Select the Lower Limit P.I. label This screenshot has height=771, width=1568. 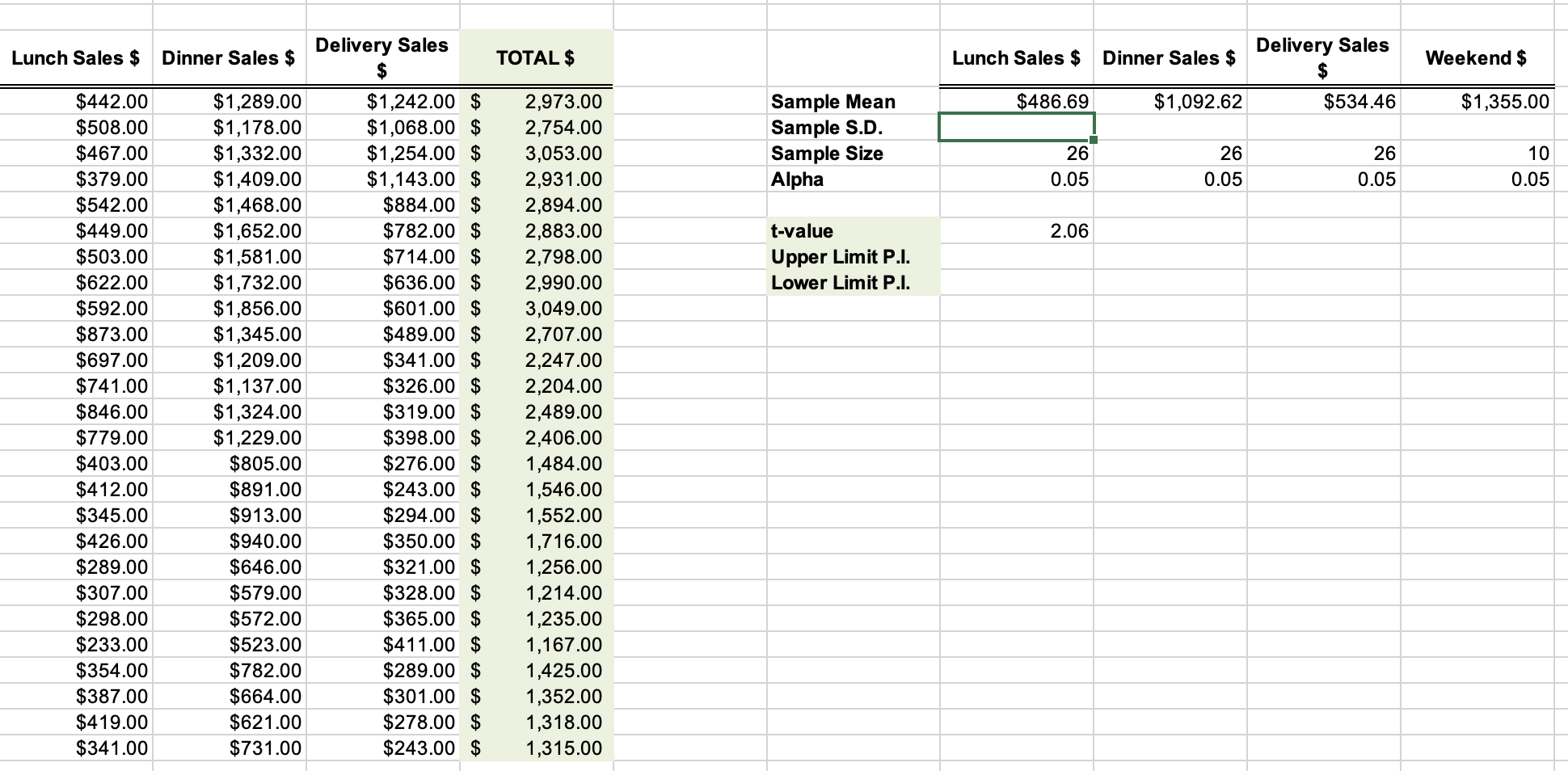[x=841, y=283]
